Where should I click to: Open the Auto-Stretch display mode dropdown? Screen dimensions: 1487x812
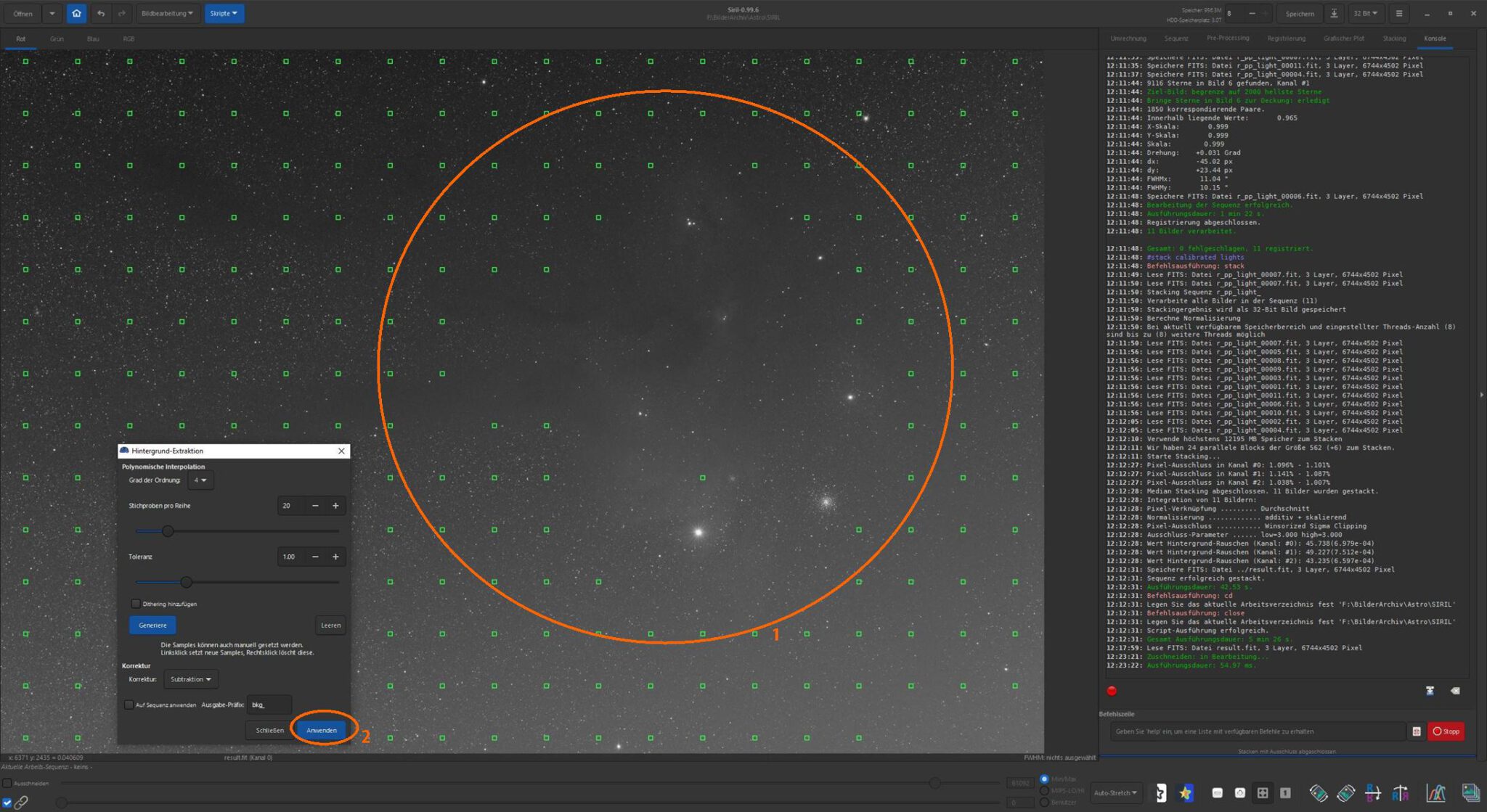pyautogui.click(x=1115, y=792)
